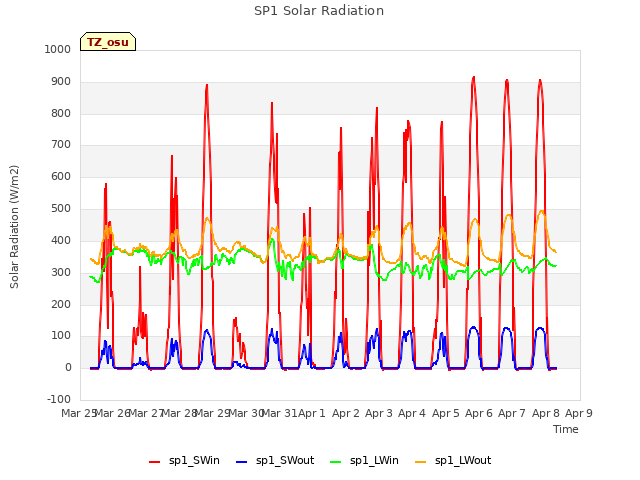Viewport: 640px width, 480px height.
Task: Click the red SWin peak on Mar 29
Action: (x=207, y=85)
